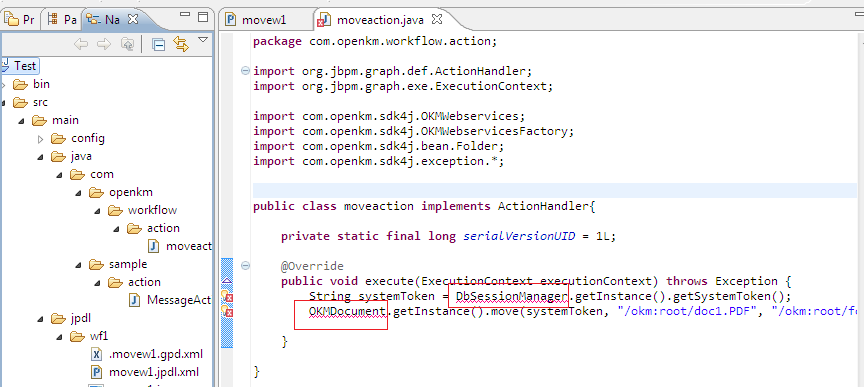Select the wf1 folder icon

(77, 336)
